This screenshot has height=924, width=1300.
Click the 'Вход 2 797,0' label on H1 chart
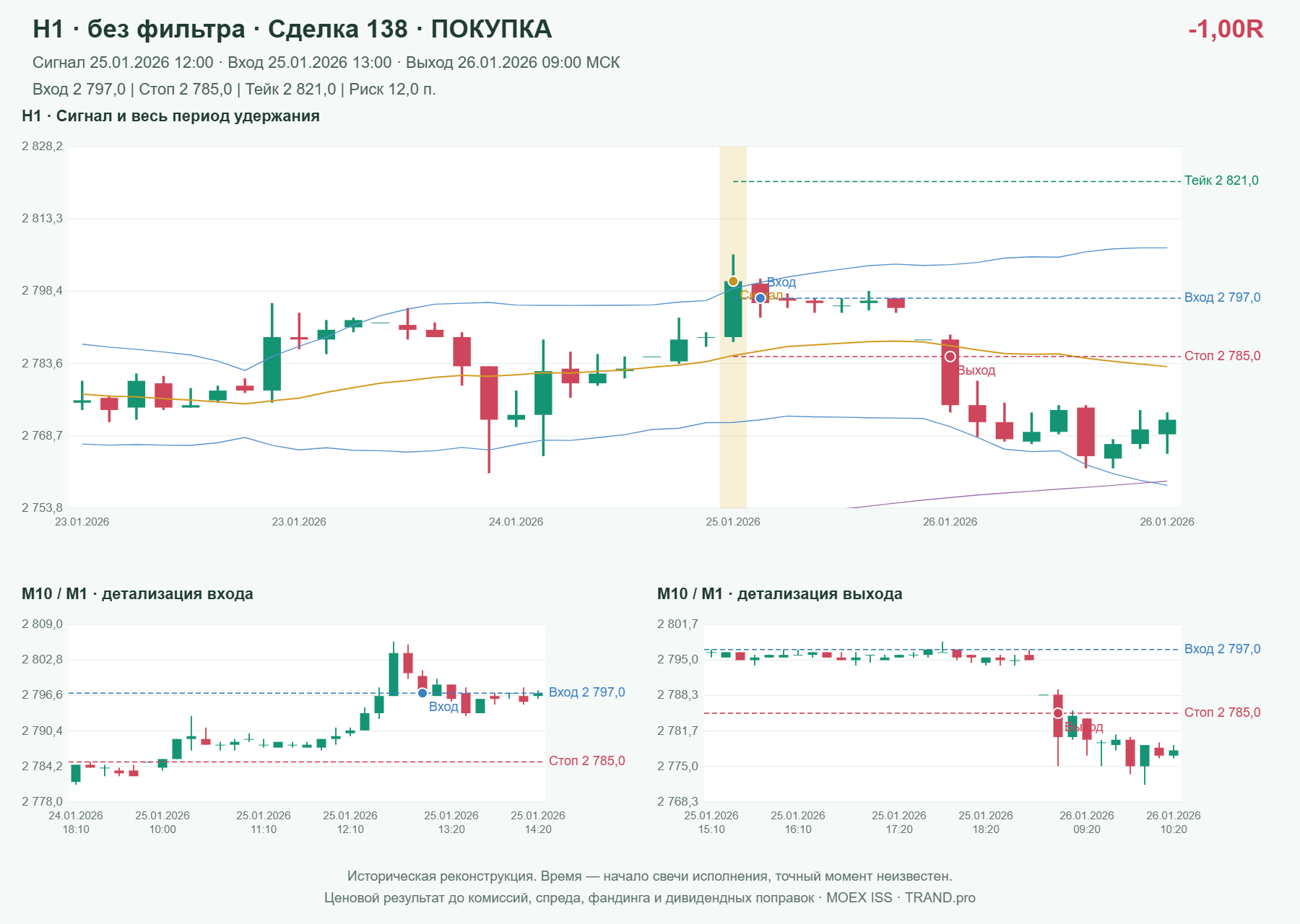(x=1222, y=297)
